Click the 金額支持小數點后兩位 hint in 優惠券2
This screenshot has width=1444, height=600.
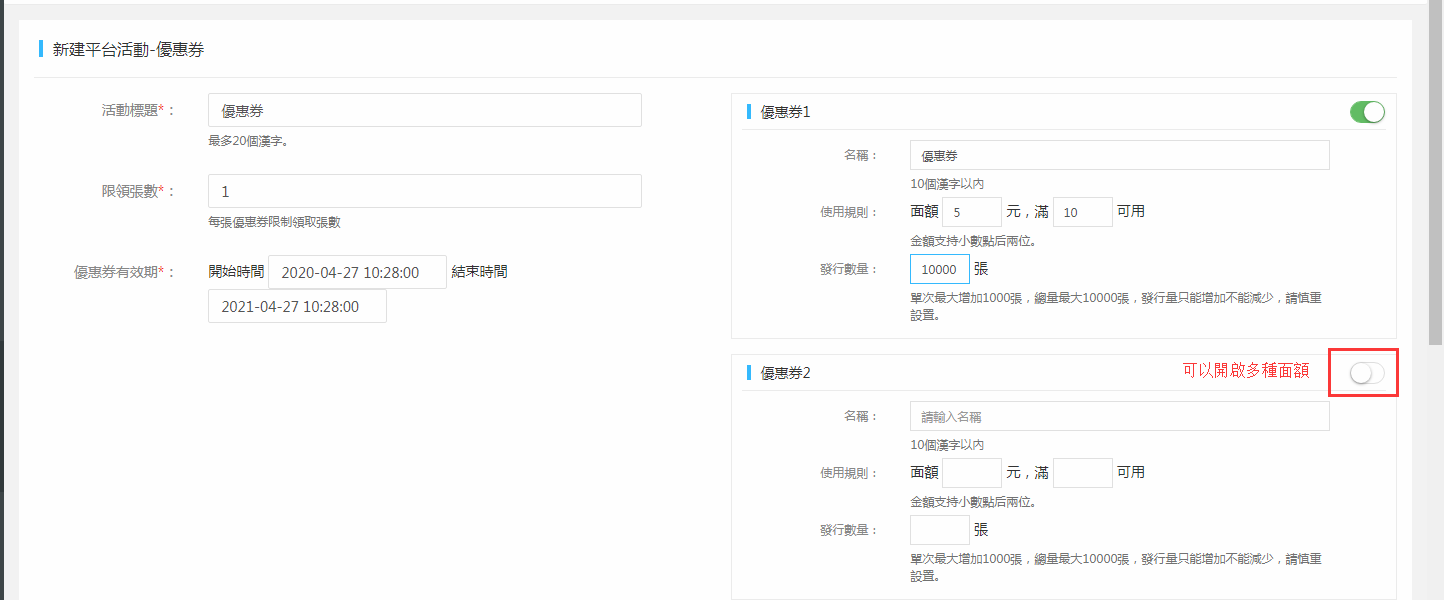(973, 502)
